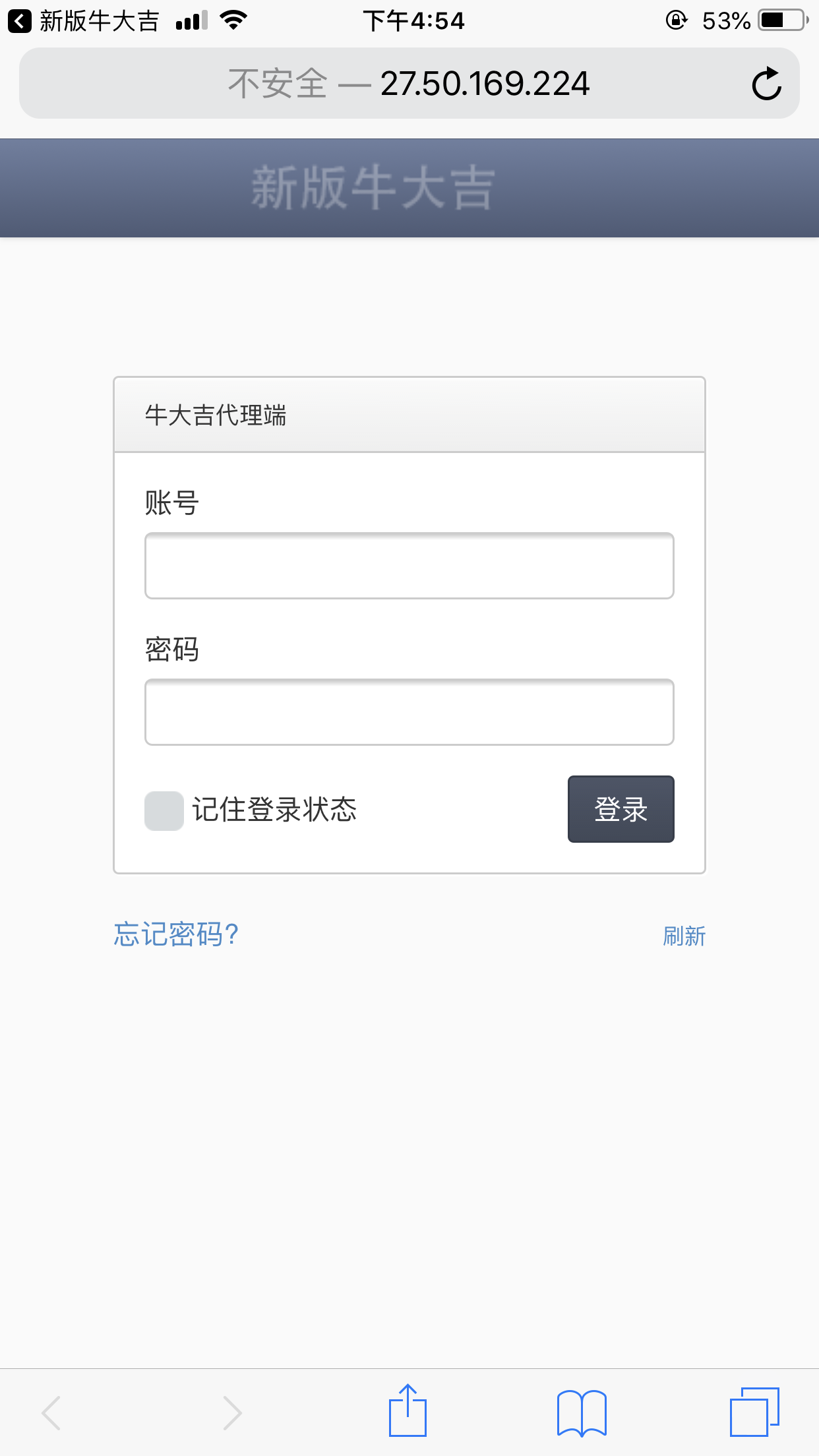Tap the Wi-Fi status icon
Screen dimensions: 819x1456
tap(233, 20)
